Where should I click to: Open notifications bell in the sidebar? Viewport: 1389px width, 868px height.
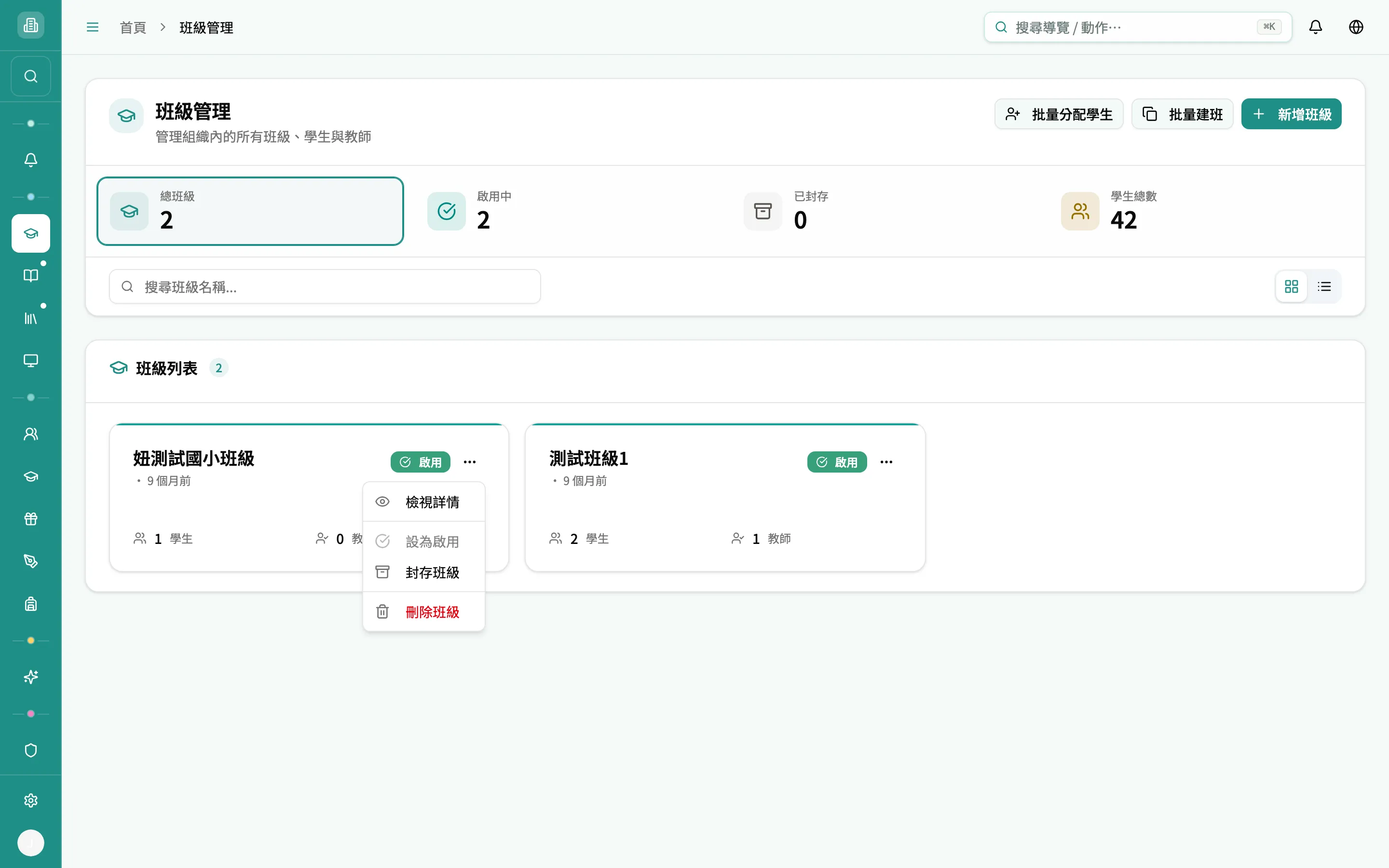coord(30,160)
